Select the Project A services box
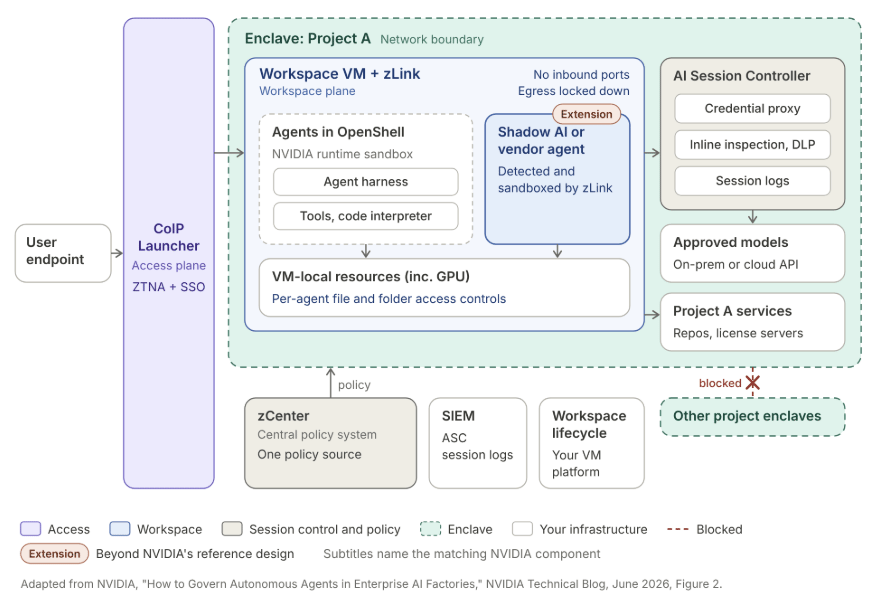This screenshot has height=599, width=875. coord(752,322)
